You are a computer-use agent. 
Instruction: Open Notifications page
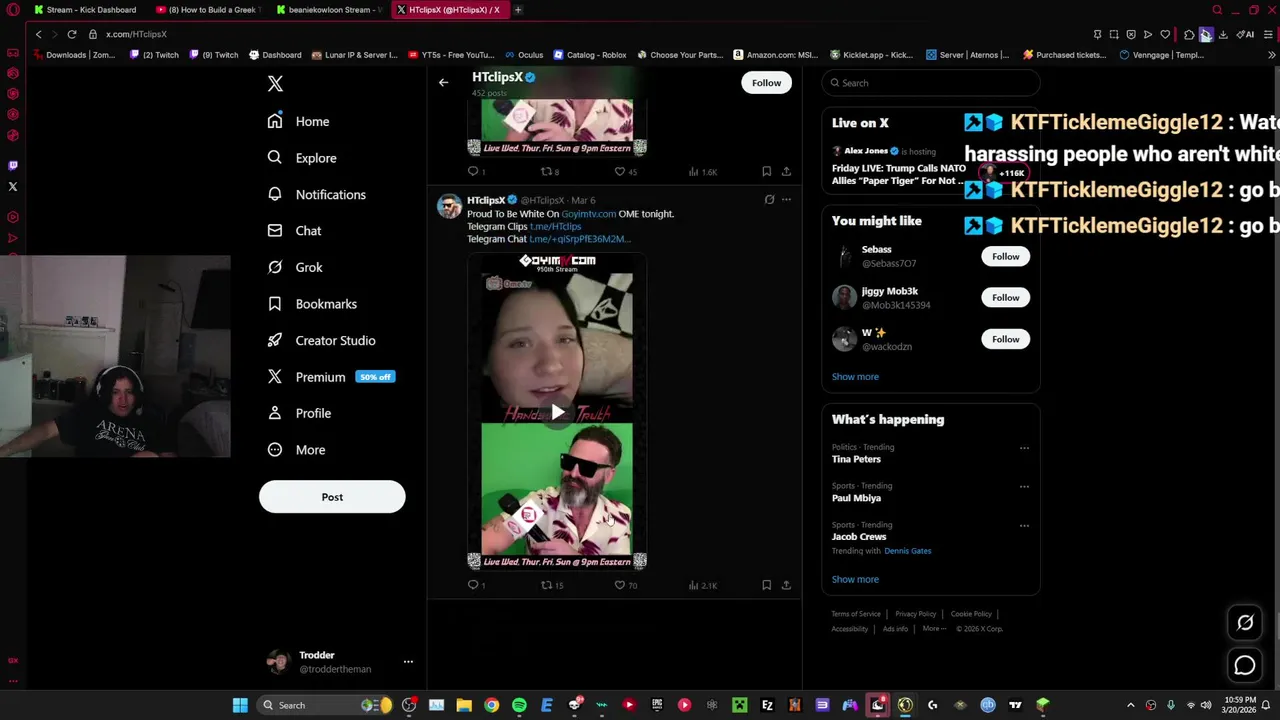point(316,195)
